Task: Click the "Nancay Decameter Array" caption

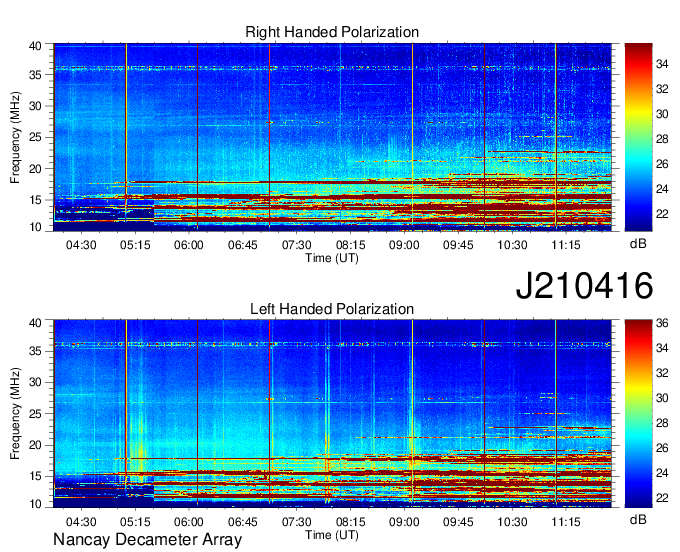Action: click(x=147, y=540)
